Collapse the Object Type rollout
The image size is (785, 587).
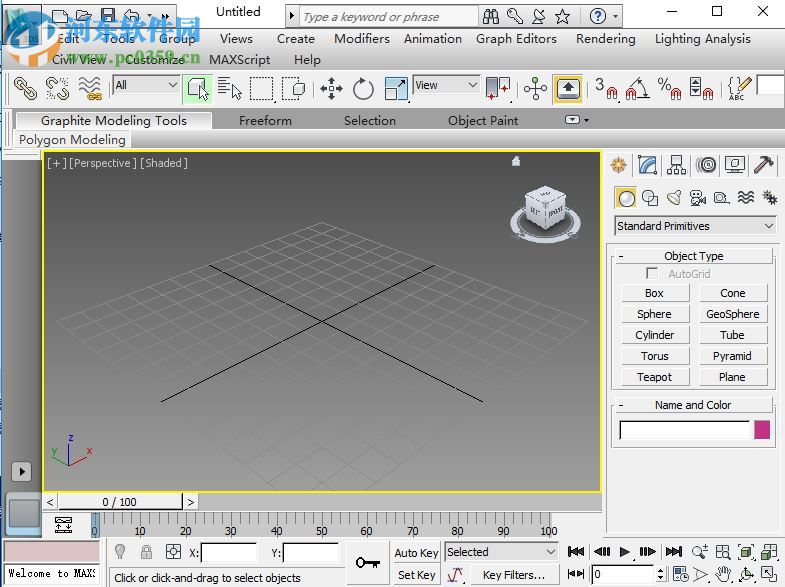coord(694,256)
